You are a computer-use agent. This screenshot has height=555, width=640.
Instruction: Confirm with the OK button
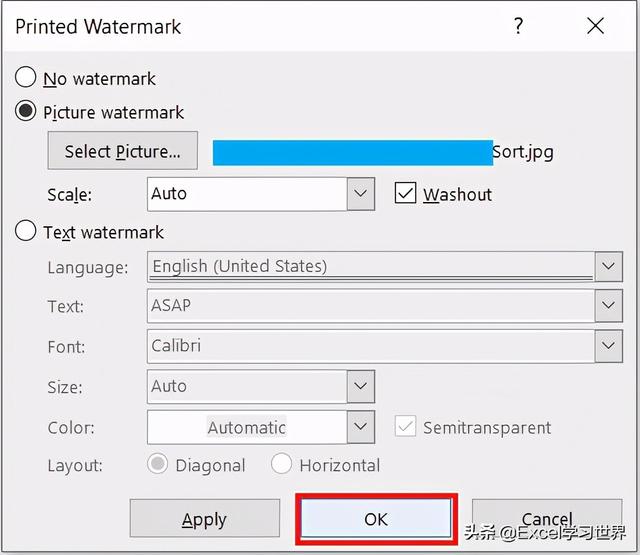point(375,519)
